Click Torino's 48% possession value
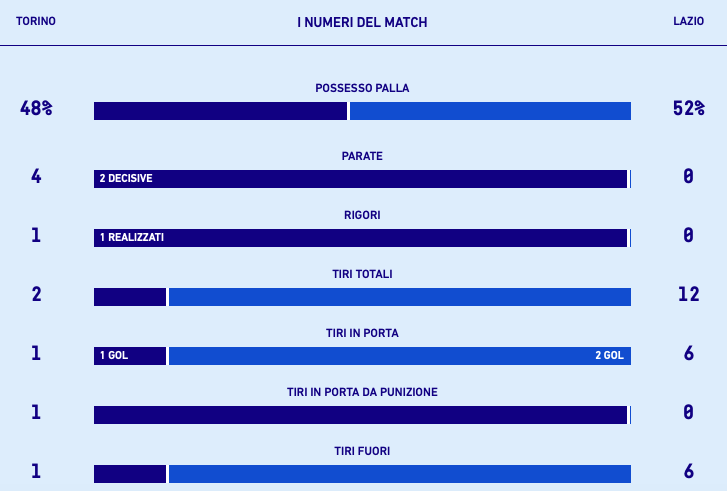 (x=36, y=110)
